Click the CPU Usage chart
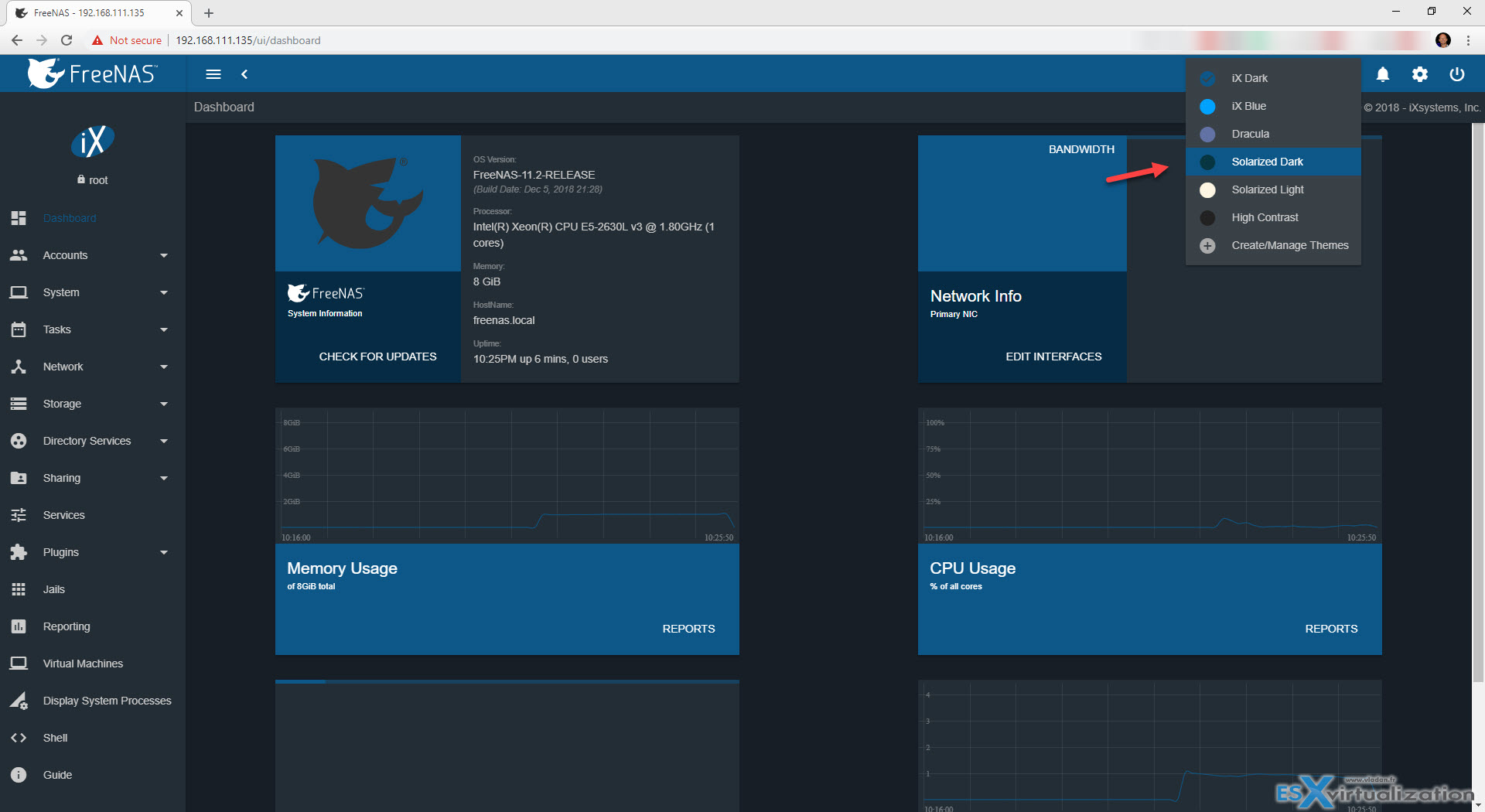 [1150, 476]
